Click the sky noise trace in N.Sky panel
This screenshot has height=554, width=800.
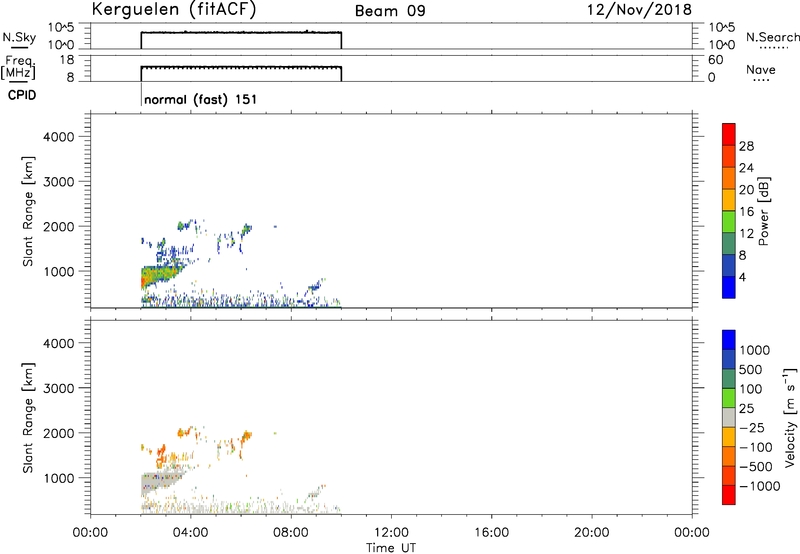(241, 33)
